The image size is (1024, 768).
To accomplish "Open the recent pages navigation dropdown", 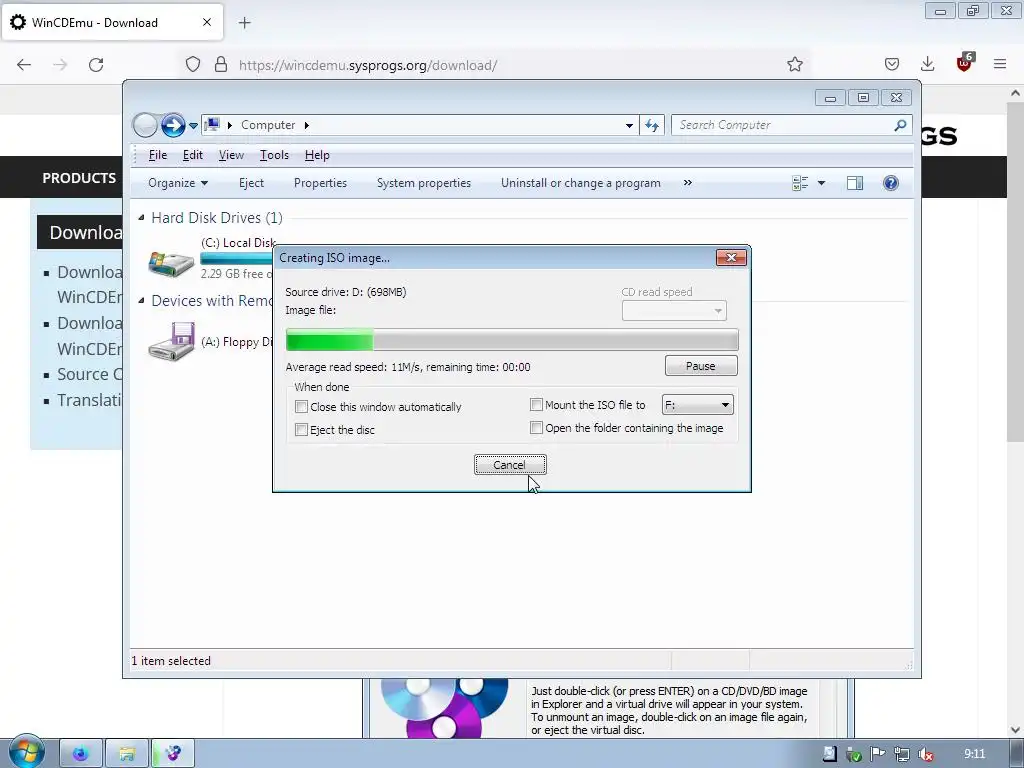I will coord(193,125).
